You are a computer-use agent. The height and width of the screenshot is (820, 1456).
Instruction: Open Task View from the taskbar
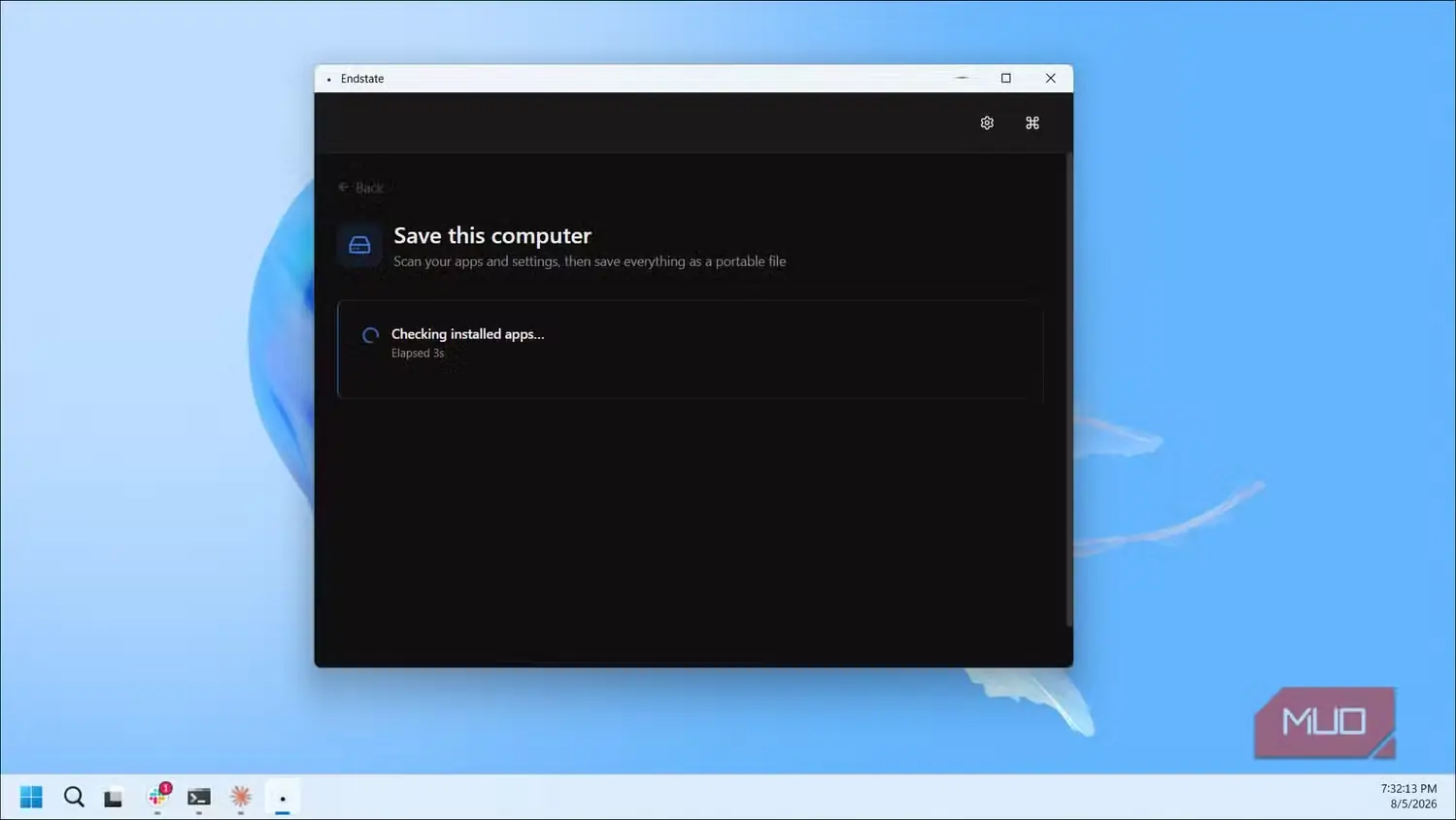point(114,797)
